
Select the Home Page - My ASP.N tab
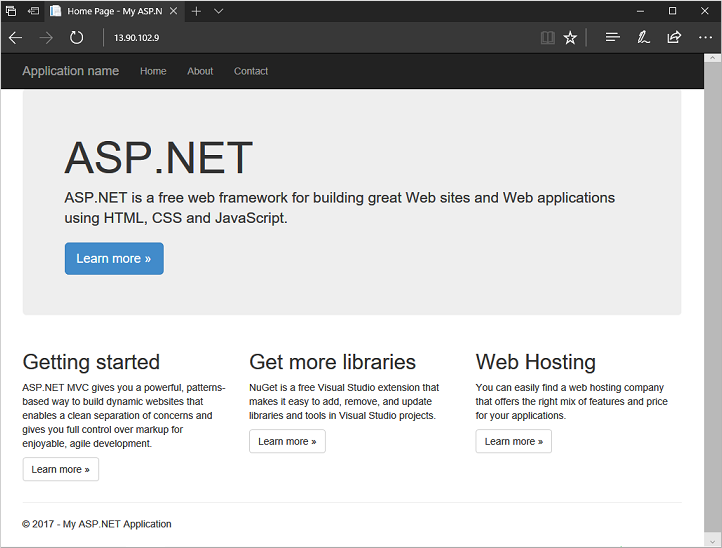click(x=114, y=11)
